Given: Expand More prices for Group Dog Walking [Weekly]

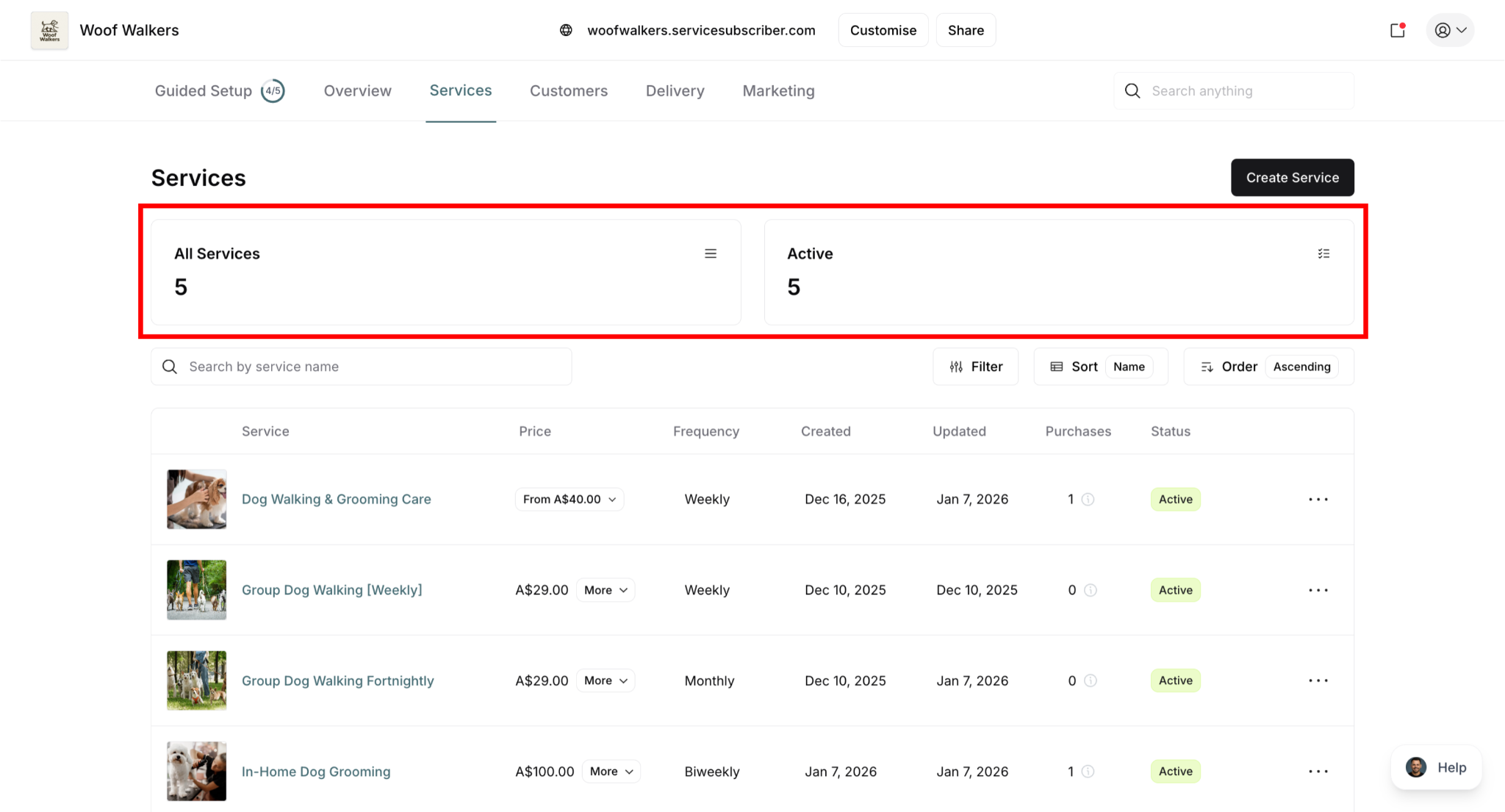Looking at the screenshot, I should pos(605,590).
